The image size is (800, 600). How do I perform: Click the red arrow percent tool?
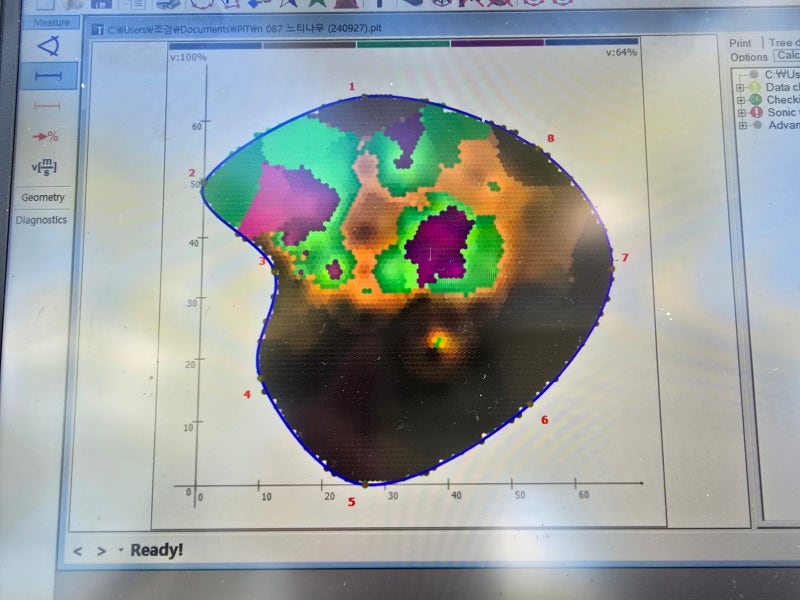tap(46, 137)
